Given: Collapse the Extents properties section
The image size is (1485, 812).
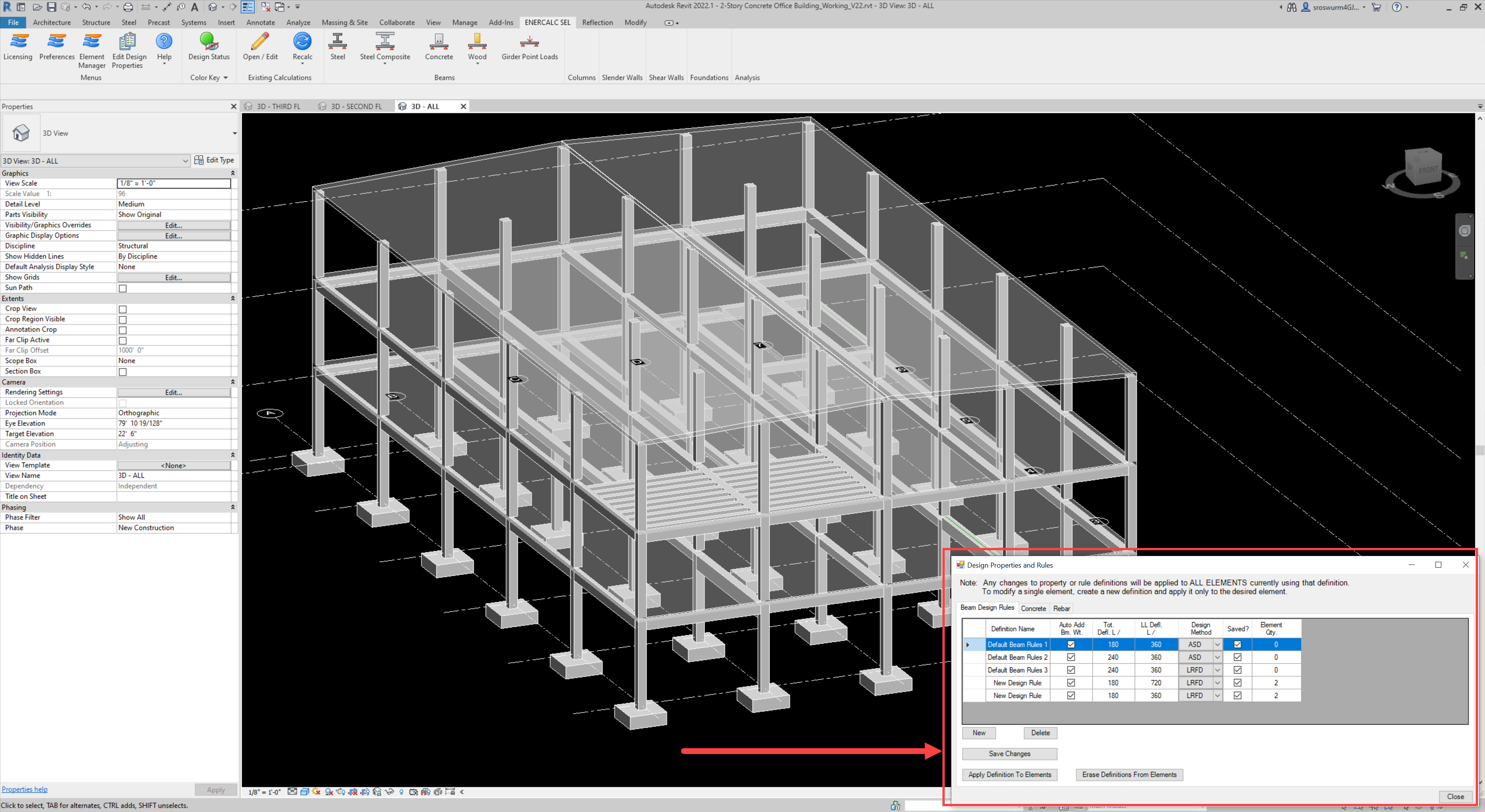Looking at the screenshot, I should point(233,299).
